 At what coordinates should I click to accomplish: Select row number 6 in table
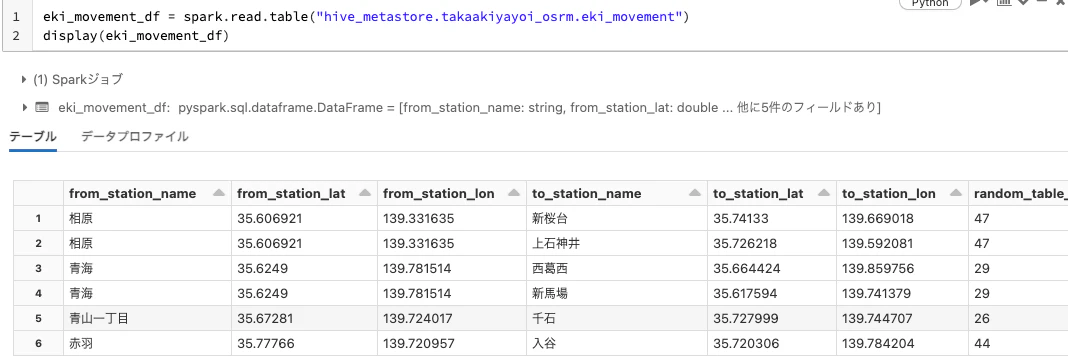click(x=39, y=344)
